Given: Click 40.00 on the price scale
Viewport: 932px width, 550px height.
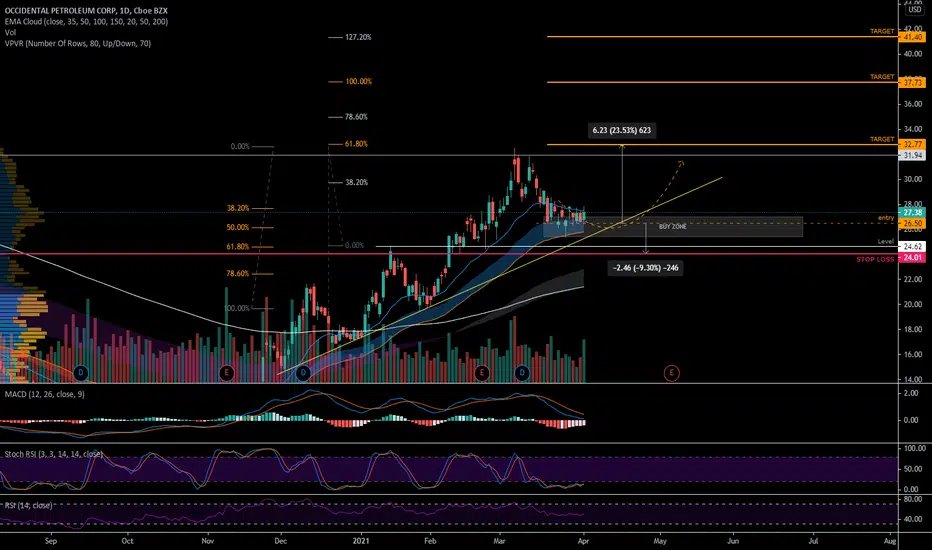Looking at the screenshot, I should (x=912, y=54).
